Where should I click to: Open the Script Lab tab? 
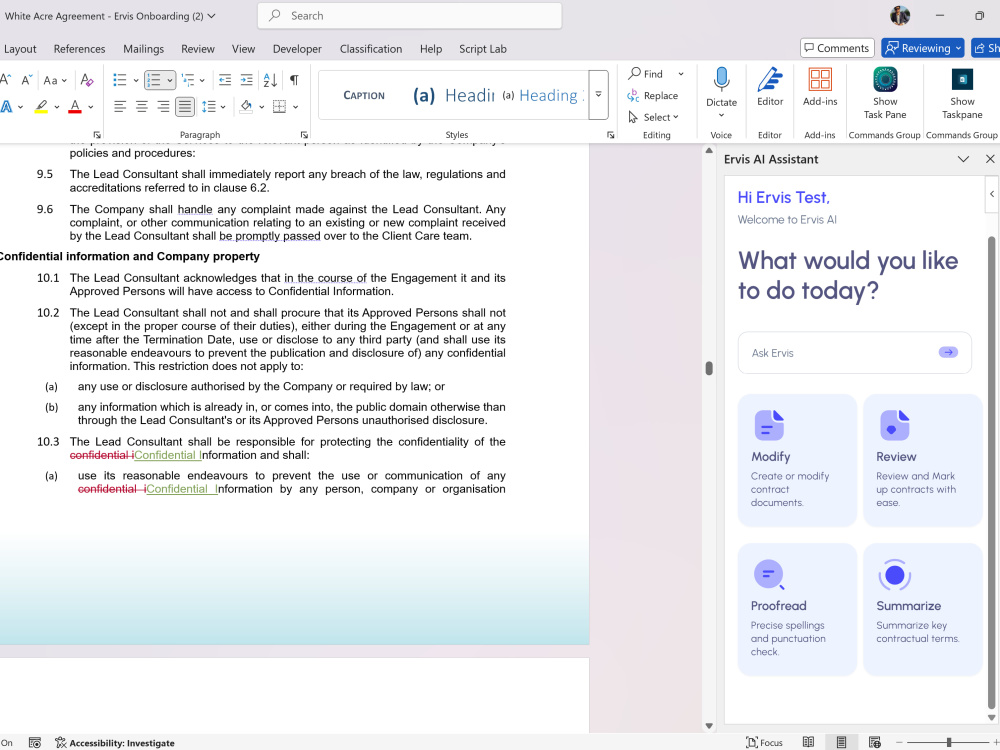click(x=483, y=49)
